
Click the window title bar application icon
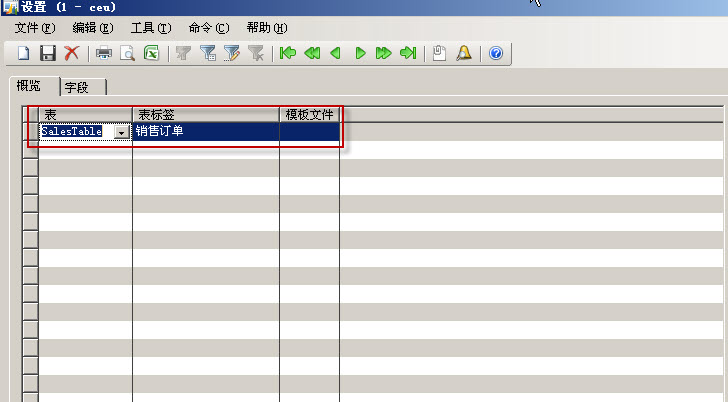click(x=10, y=7)
